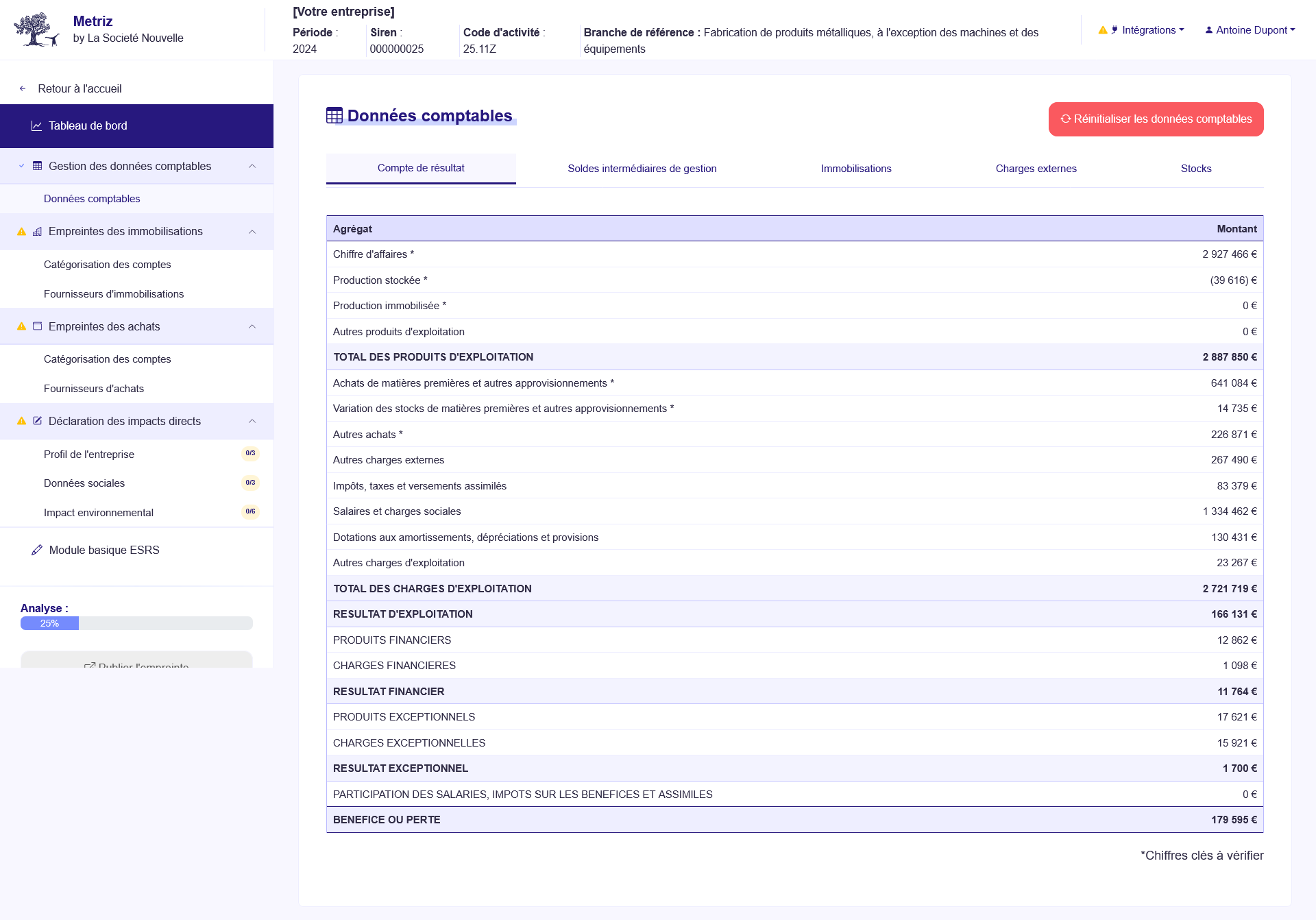Click the edit icon of Déclaration des impacts directs
Image resolution: width=1316 pixels, height=920 pixels.
[37, 421]
